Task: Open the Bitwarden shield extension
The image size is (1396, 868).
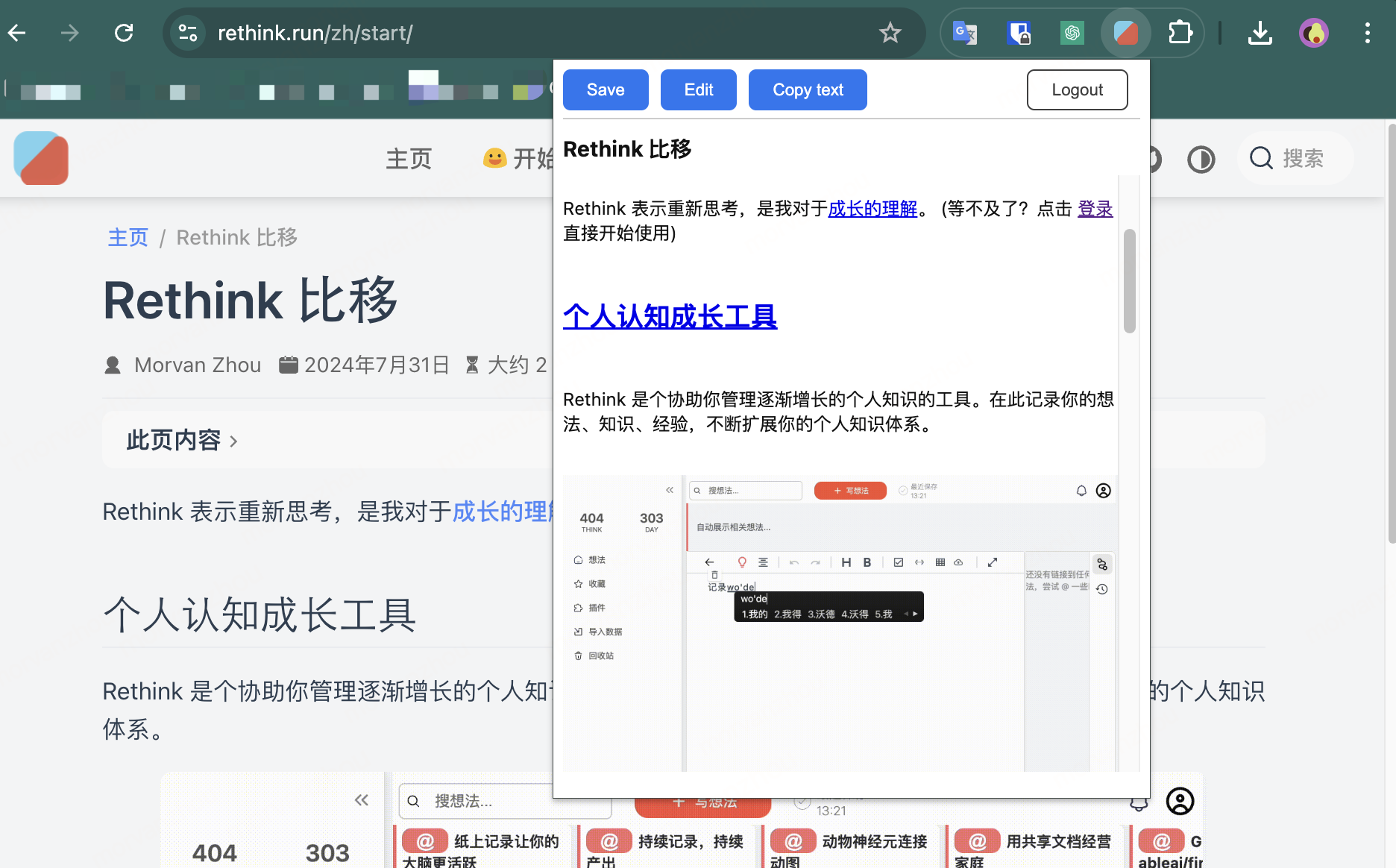Action: click(1019, 33)
